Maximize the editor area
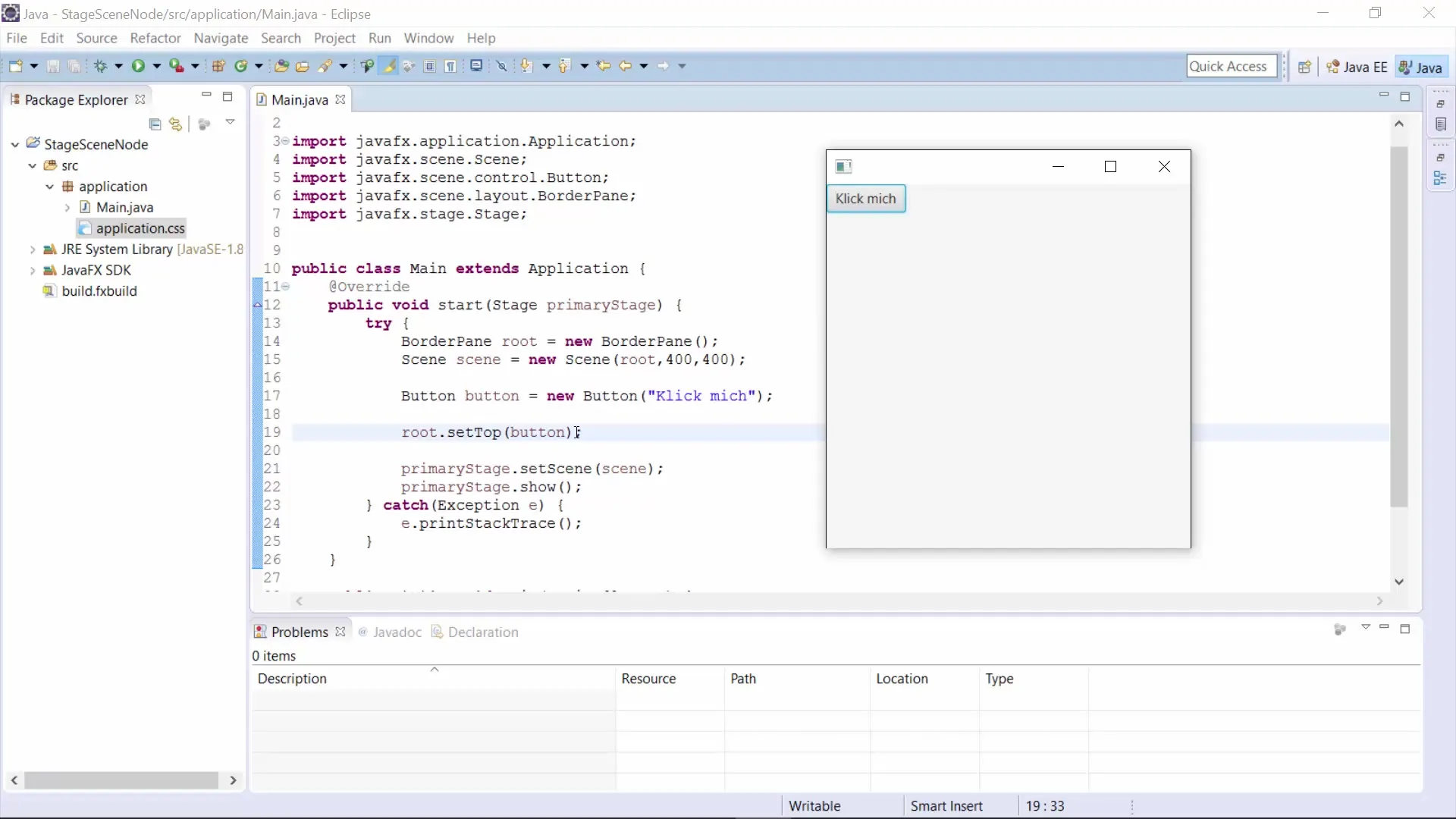Image resolution: width=1456 pixels, height=819 pixels. point(1405,96)
